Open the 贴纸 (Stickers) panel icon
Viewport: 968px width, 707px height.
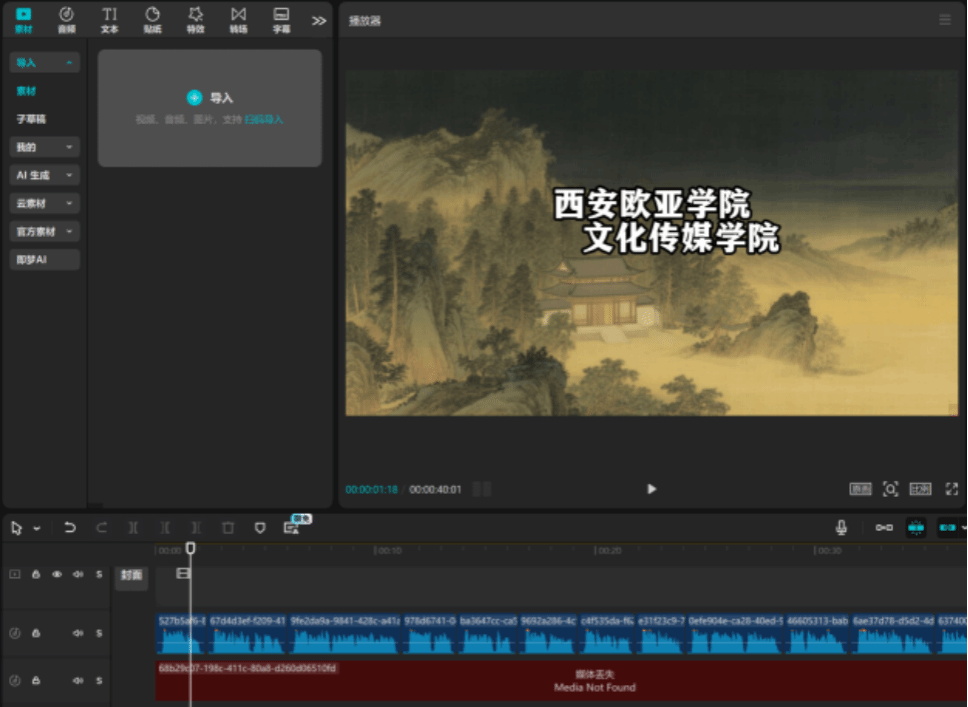point(152,19)
